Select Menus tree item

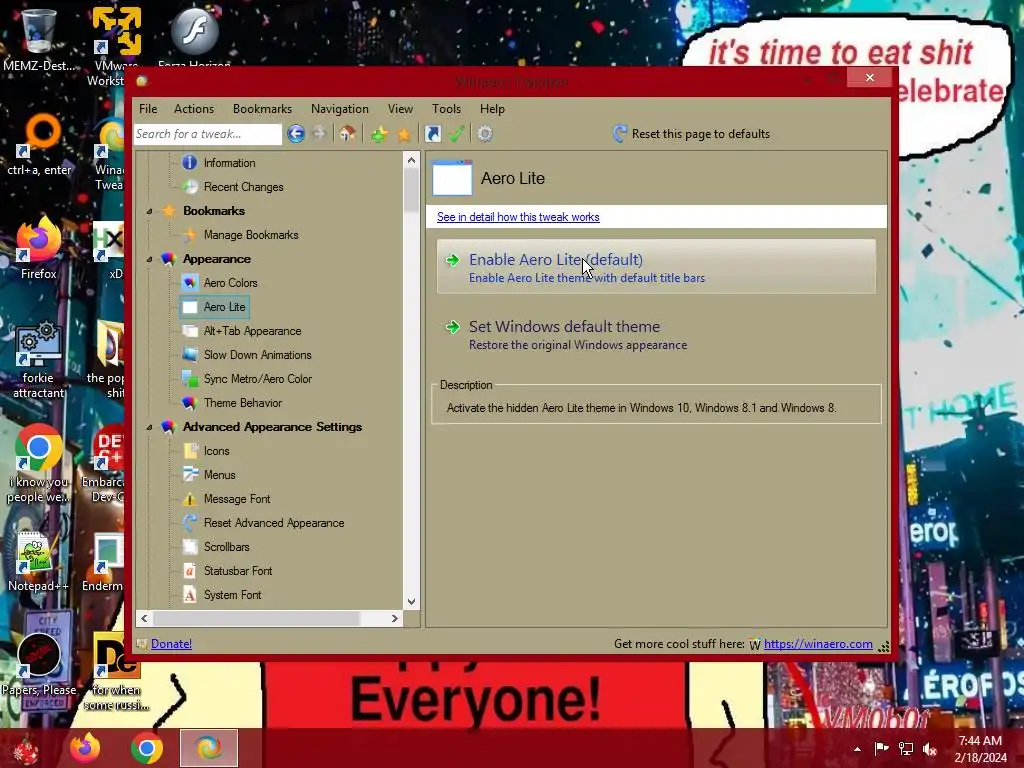[219, 475]
